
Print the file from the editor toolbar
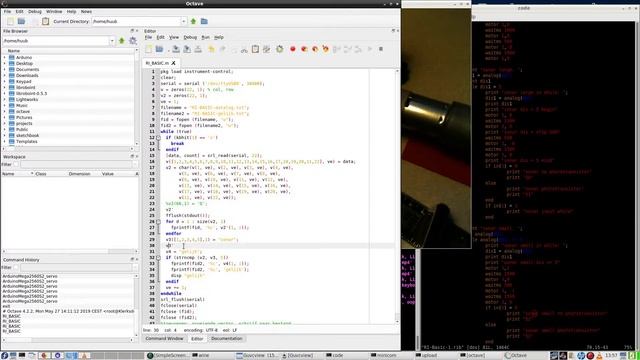pos(198,49)
